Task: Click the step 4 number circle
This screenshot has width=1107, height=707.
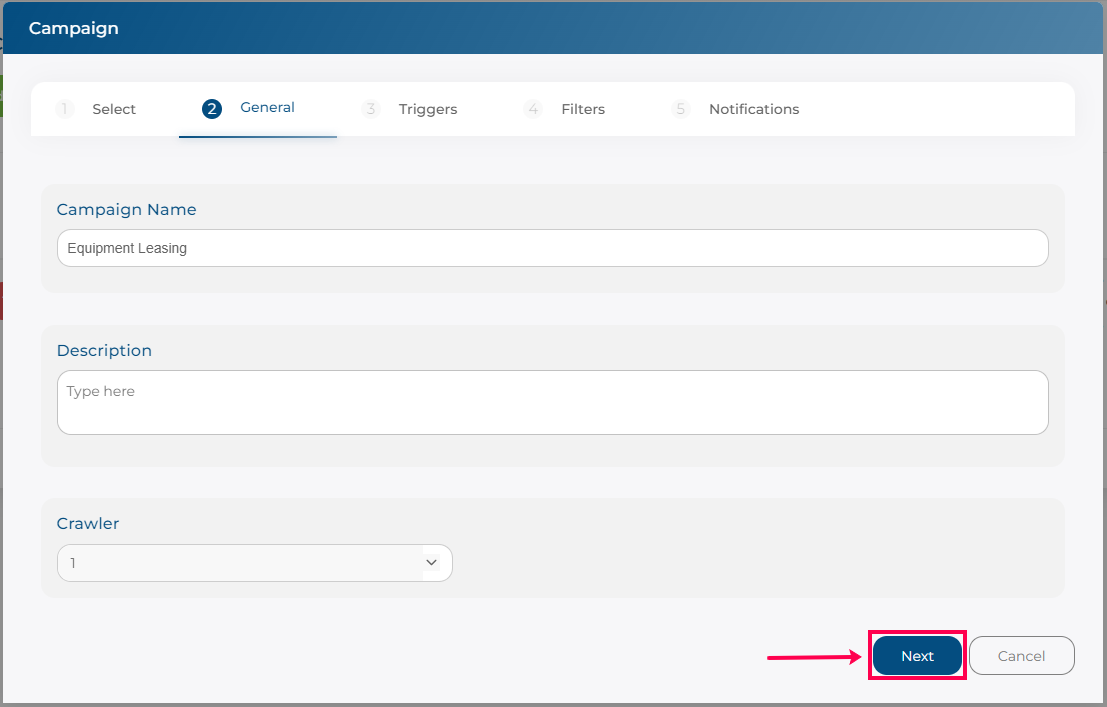Action: (x=533, y=109)
